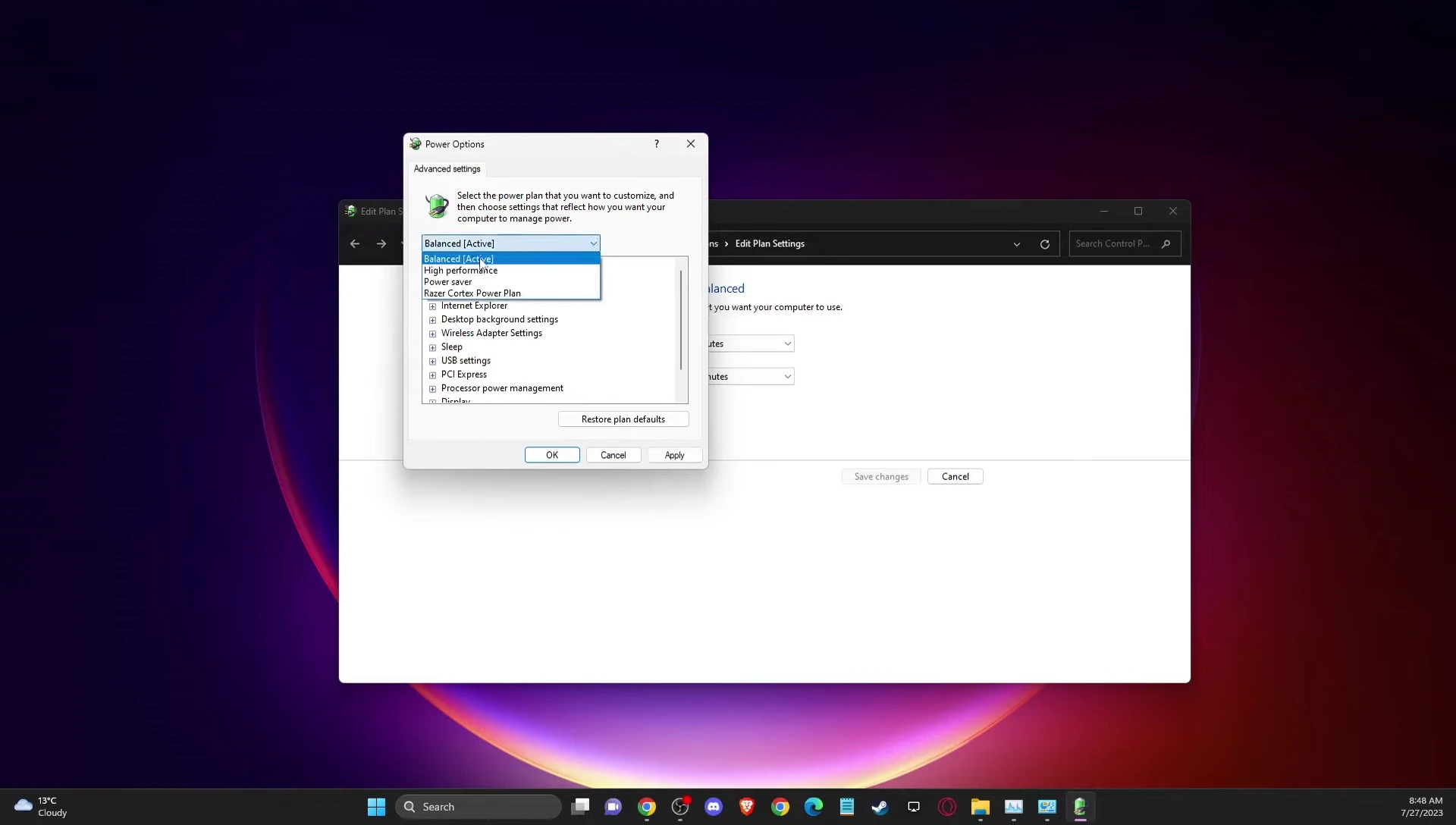The image size is (1456, 825).
Task: Cancel the Power Options dialog
Action: (613, 455)
